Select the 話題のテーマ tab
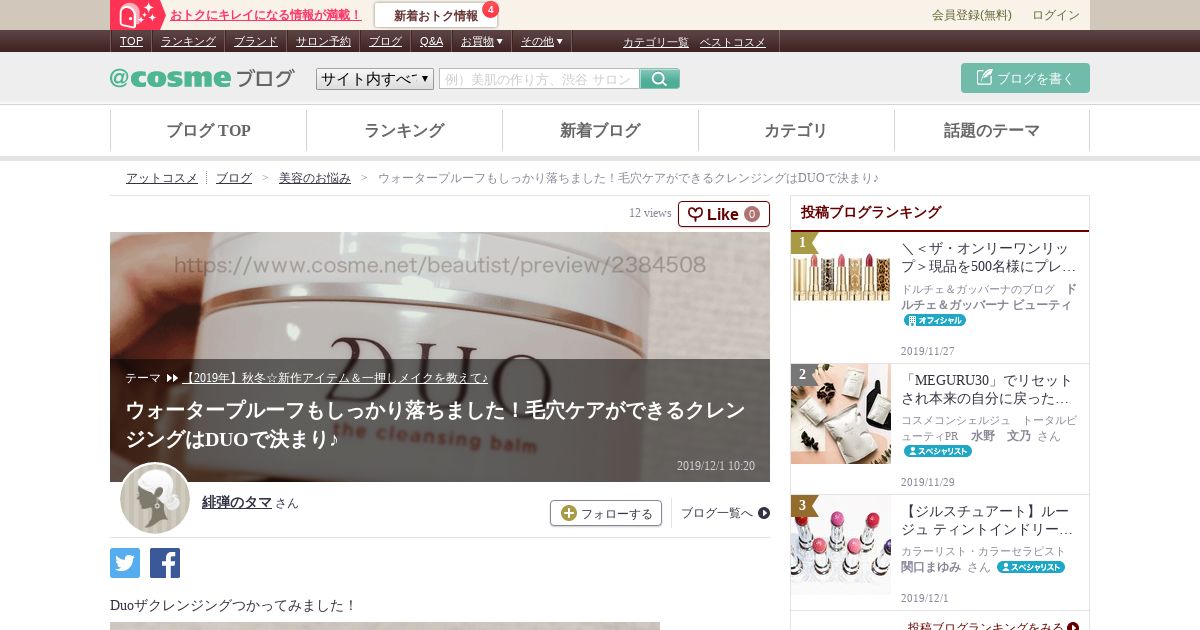1200x630 pixels. (x=992, y=131)
